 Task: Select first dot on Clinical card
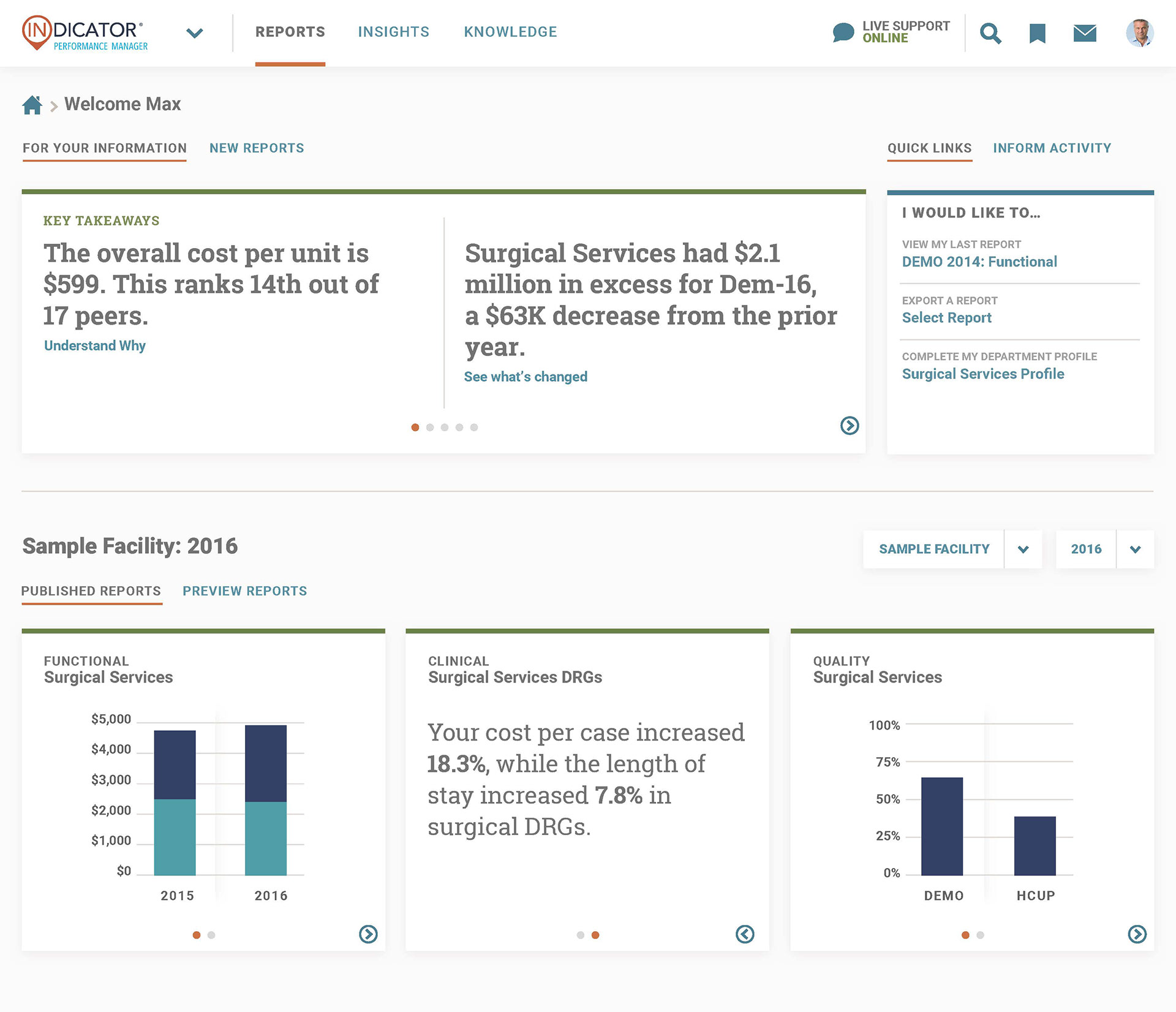coord(580,935)
